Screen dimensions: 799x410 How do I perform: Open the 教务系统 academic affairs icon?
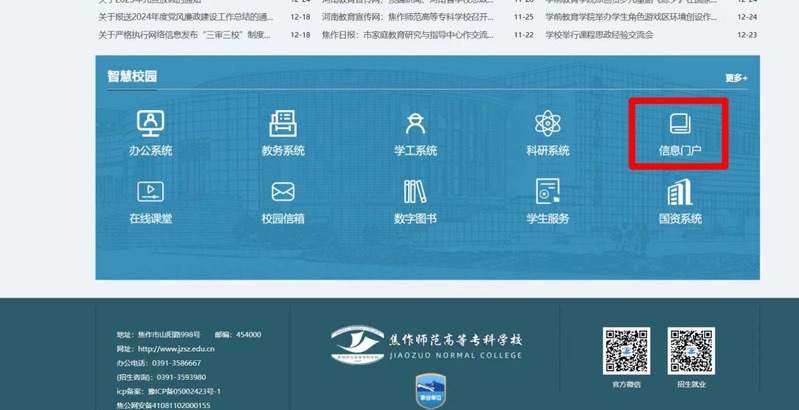[283, 133]
